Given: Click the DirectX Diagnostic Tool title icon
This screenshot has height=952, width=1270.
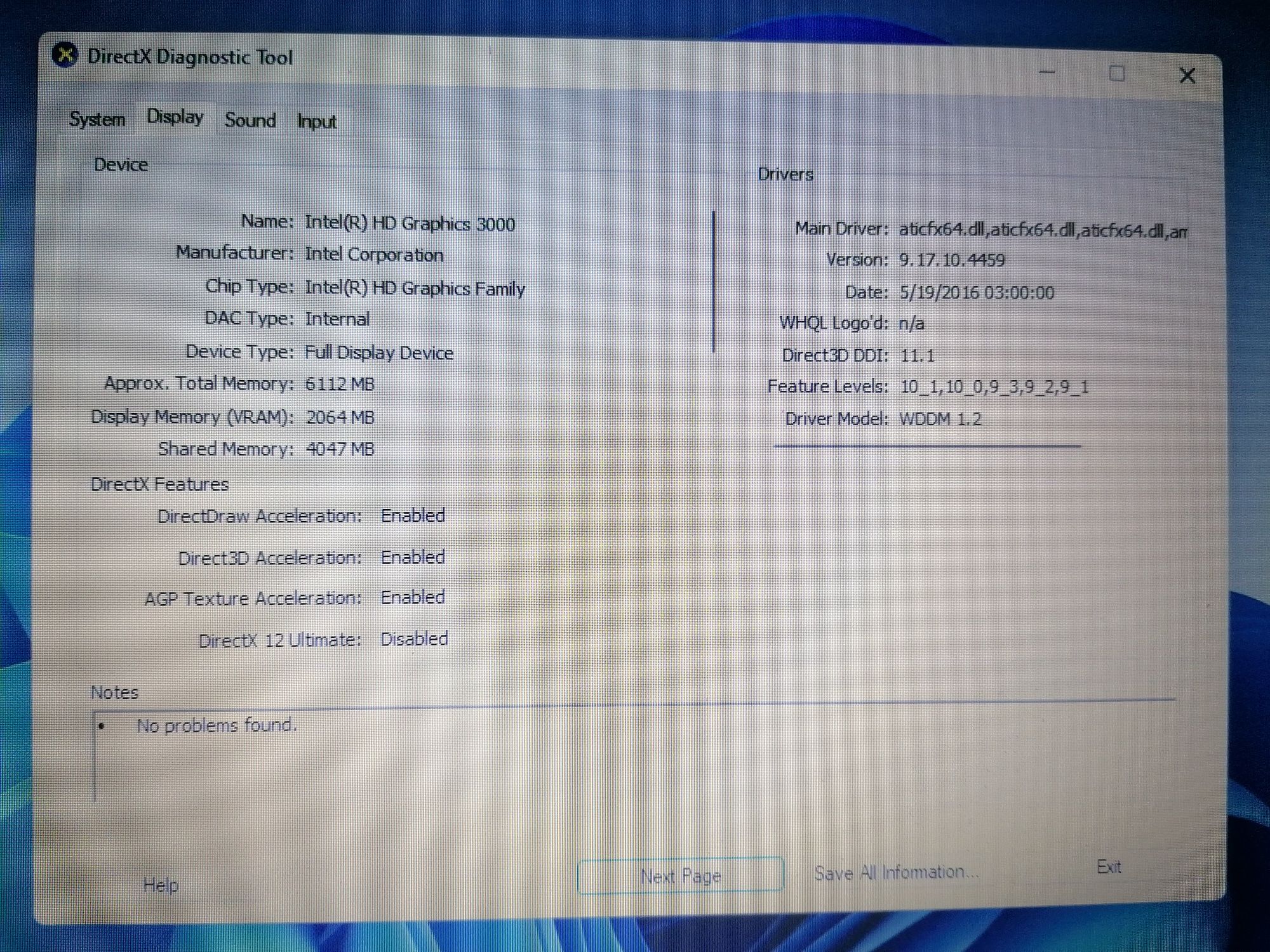Looking at the screenshot, I should pyautogui.click(x=64, y=55).
